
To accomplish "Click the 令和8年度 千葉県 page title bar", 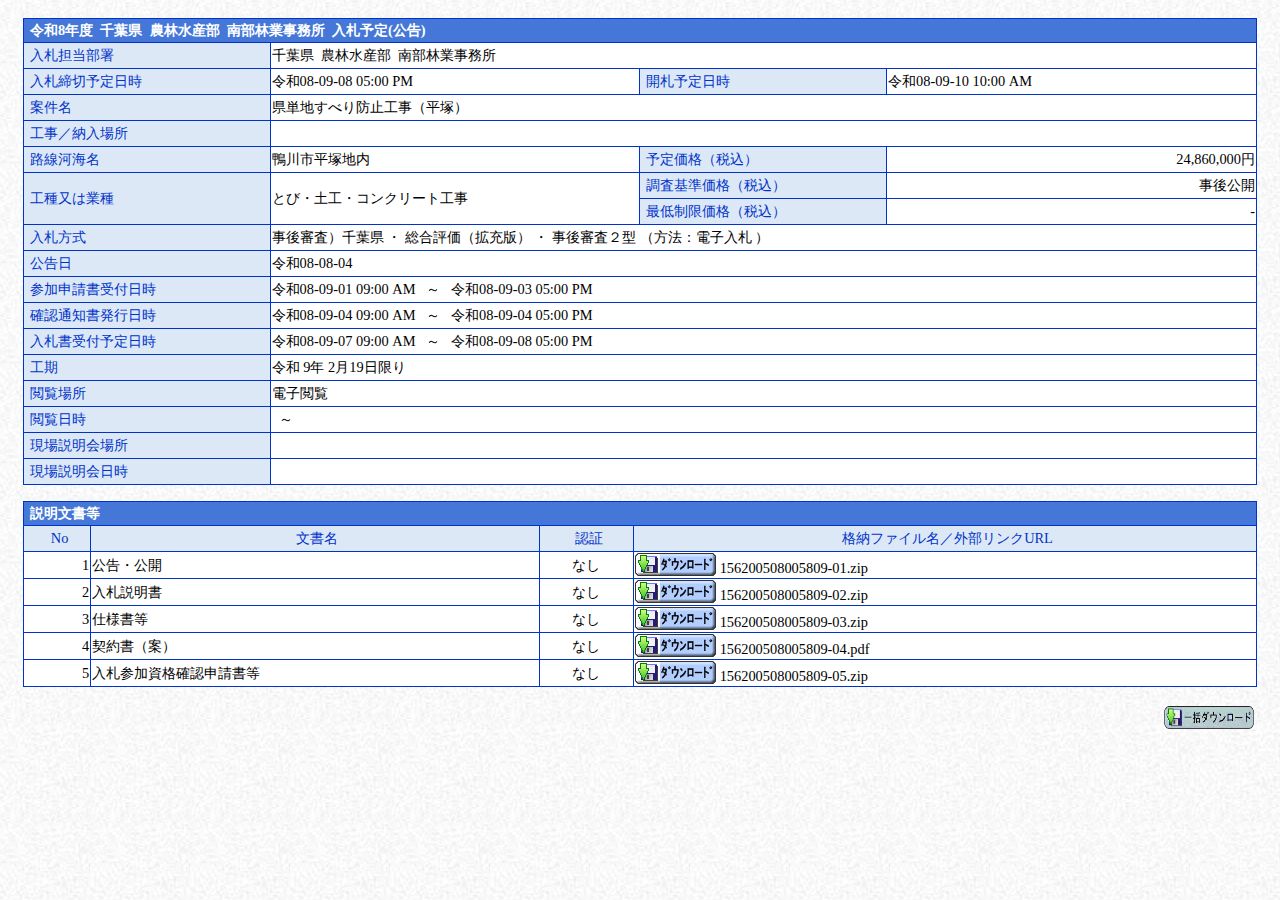I will click(640, 31).
